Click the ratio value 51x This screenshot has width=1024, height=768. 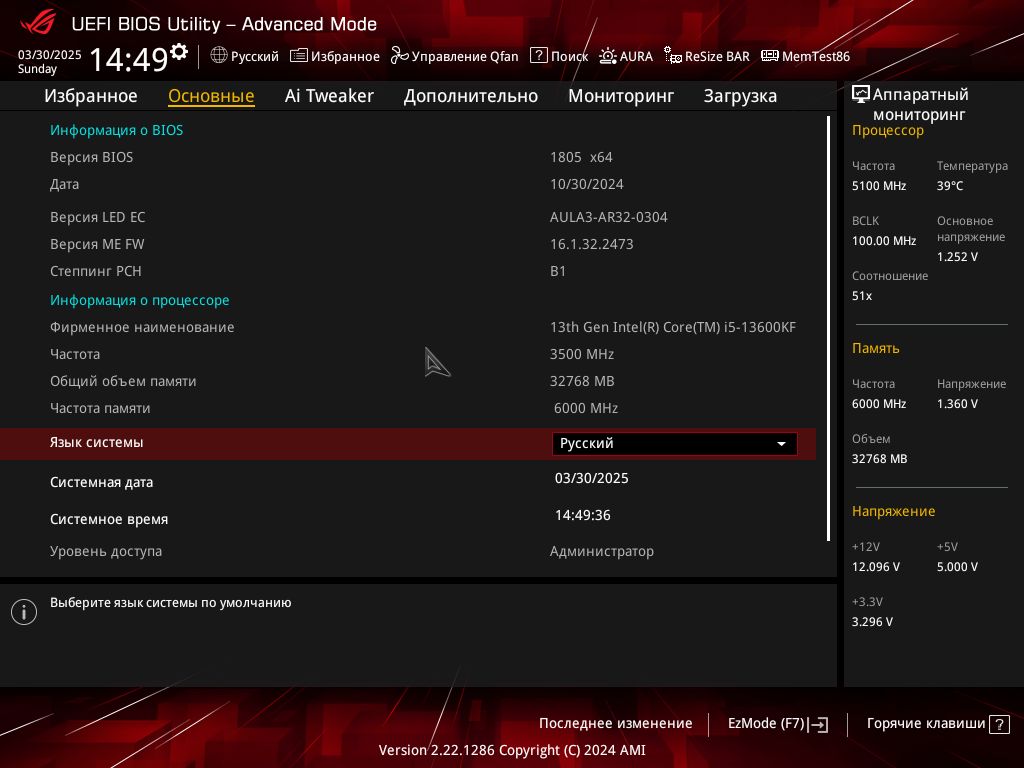(x=861, y=296)
